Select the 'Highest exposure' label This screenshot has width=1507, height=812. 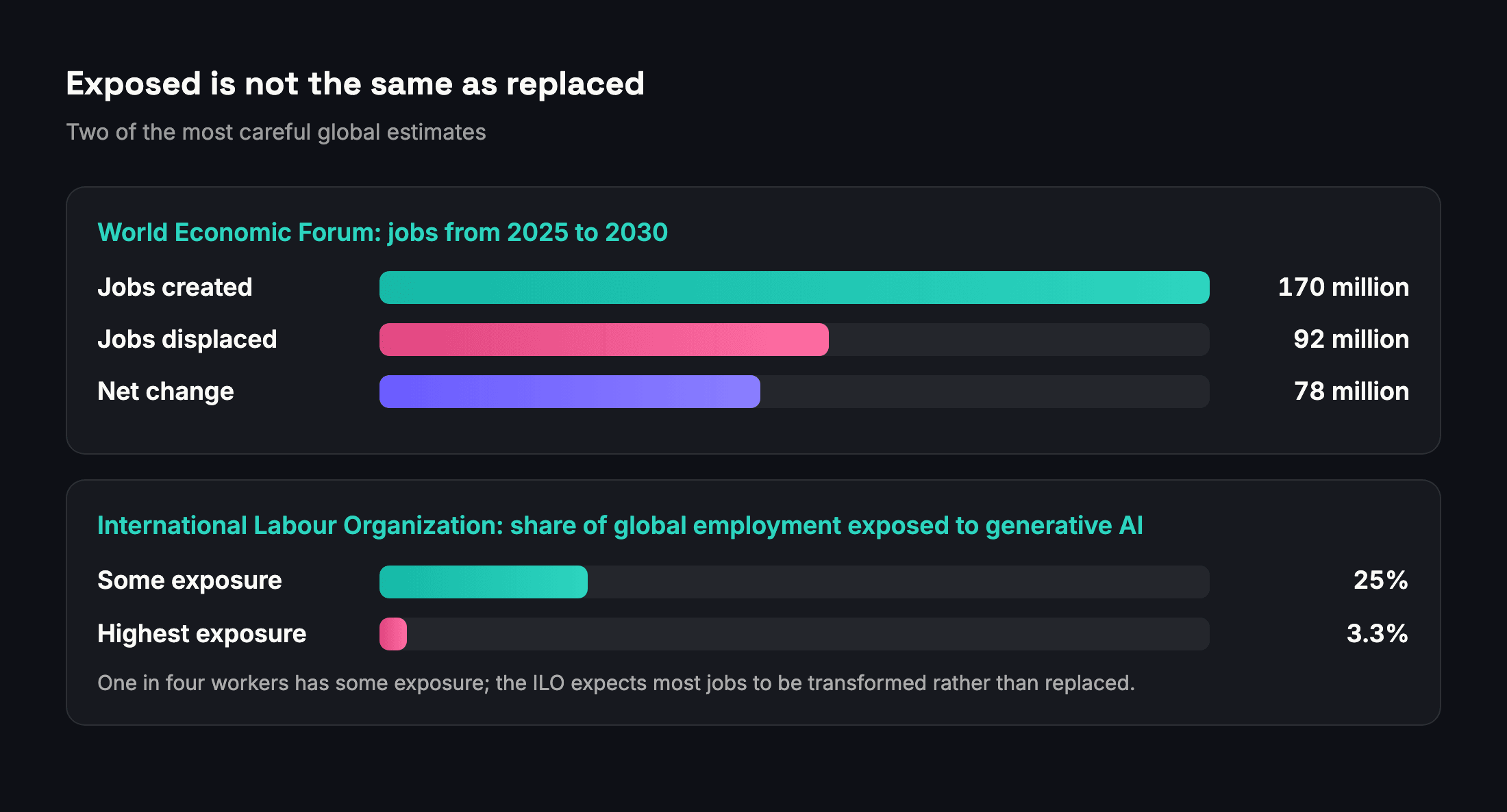pyautogui.click(x=202, y=634)
